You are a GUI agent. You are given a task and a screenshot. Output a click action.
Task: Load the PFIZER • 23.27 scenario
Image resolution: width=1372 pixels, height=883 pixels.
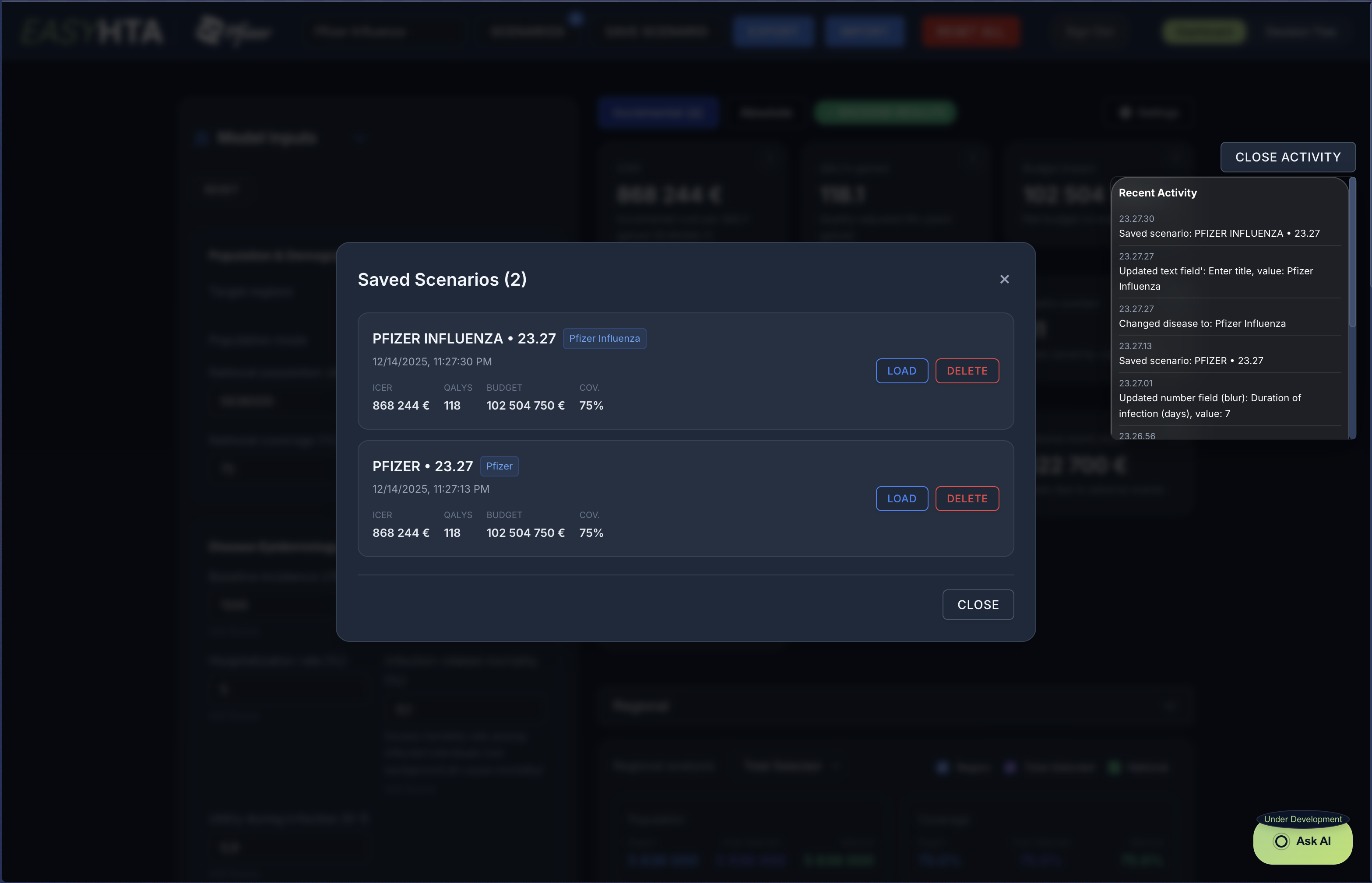tap(902, 499)
